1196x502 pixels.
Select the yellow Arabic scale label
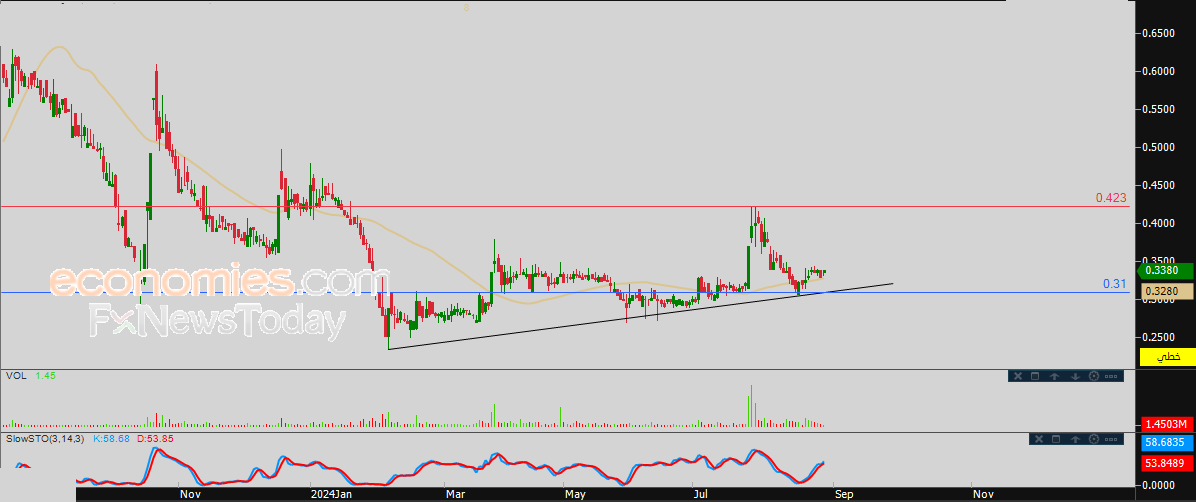[x=1166, y=356]
